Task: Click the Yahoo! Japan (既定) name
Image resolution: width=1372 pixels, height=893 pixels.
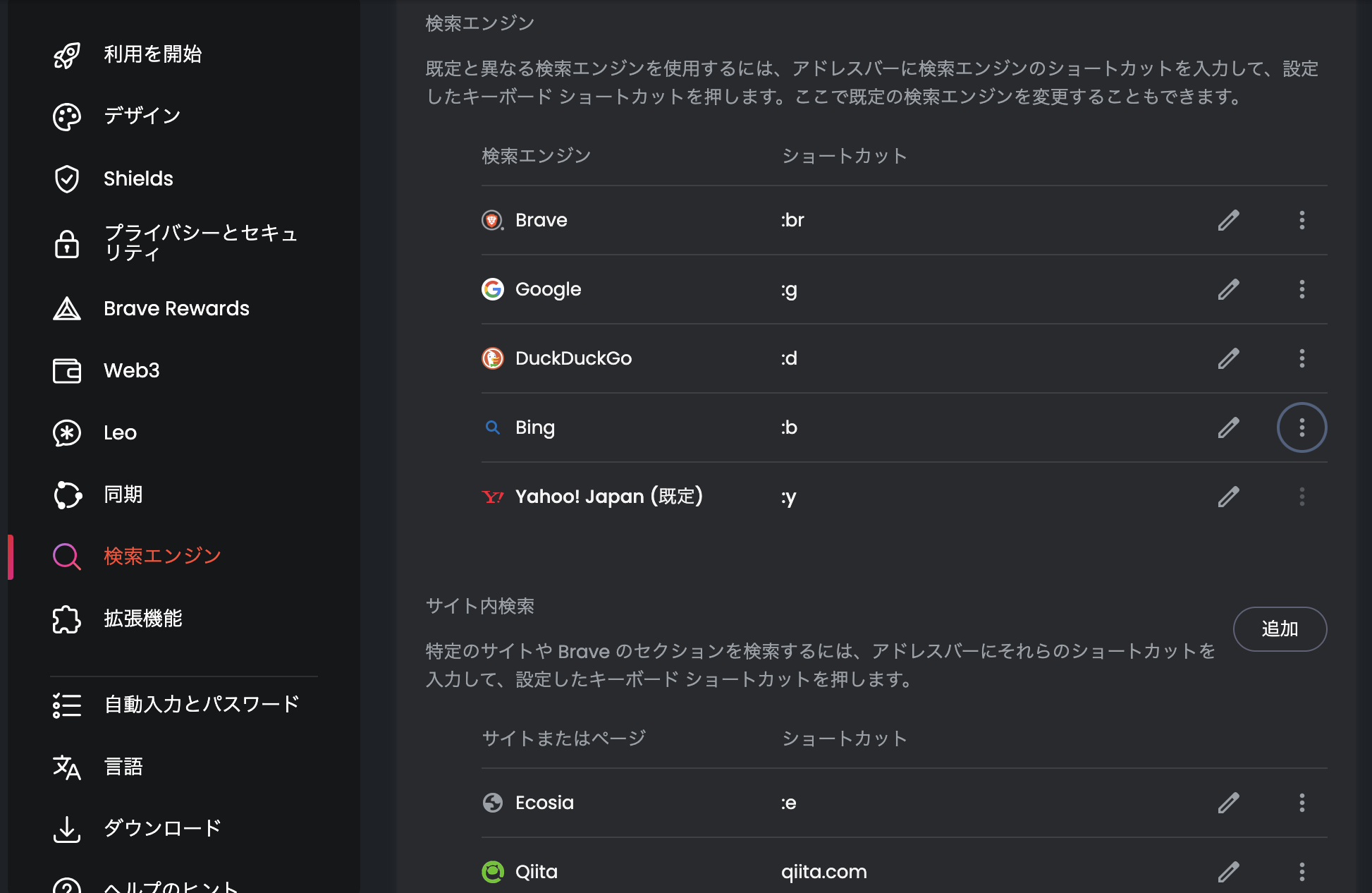Action: (x=609, y=497)
